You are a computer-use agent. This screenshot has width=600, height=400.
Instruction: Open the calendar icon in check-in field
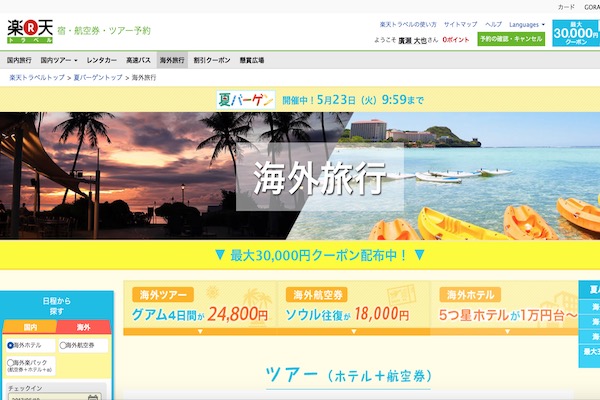point(93,397)
